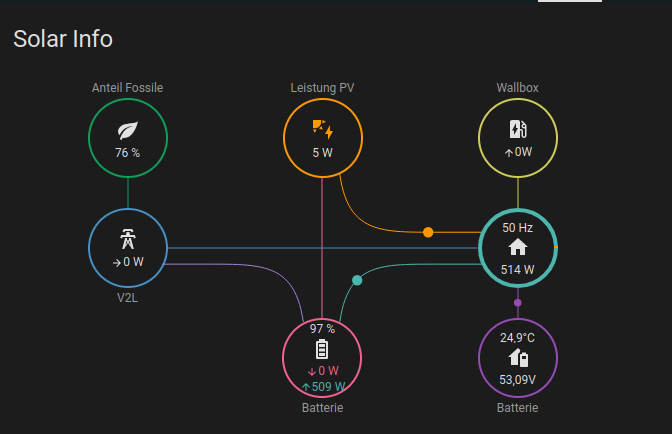The image size is (672, 434).
Task: Open the Wallbox EV charger icon
Action: [x=517, y=130]
